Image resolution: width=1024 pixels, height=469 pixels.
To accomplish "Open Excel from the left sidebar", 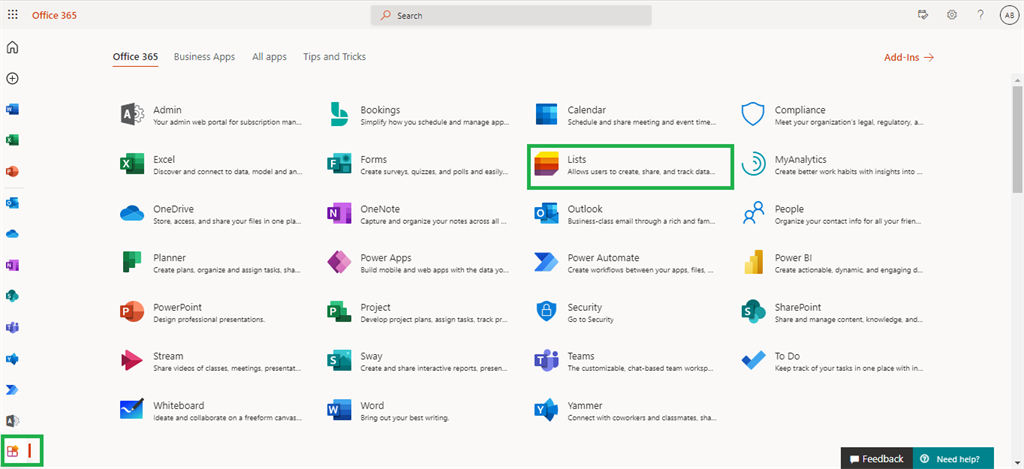I will point(12,140).
